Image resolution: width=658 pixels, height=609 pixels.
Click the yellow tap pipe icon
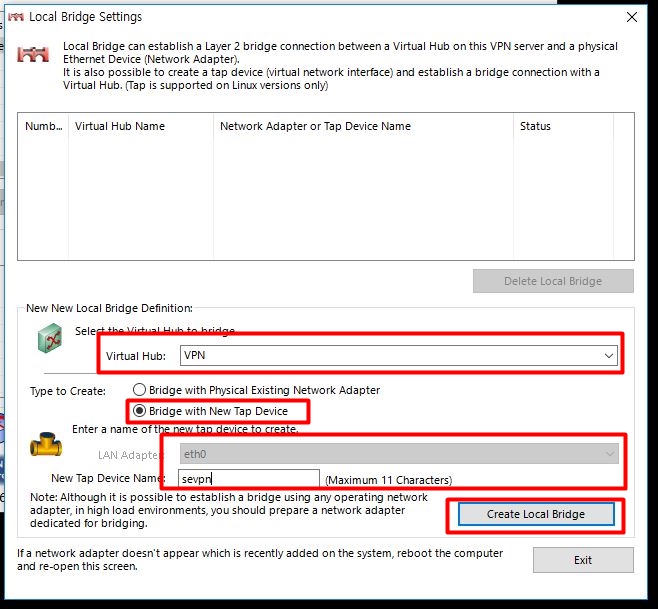pyautogui.click(x=46, y=444)
